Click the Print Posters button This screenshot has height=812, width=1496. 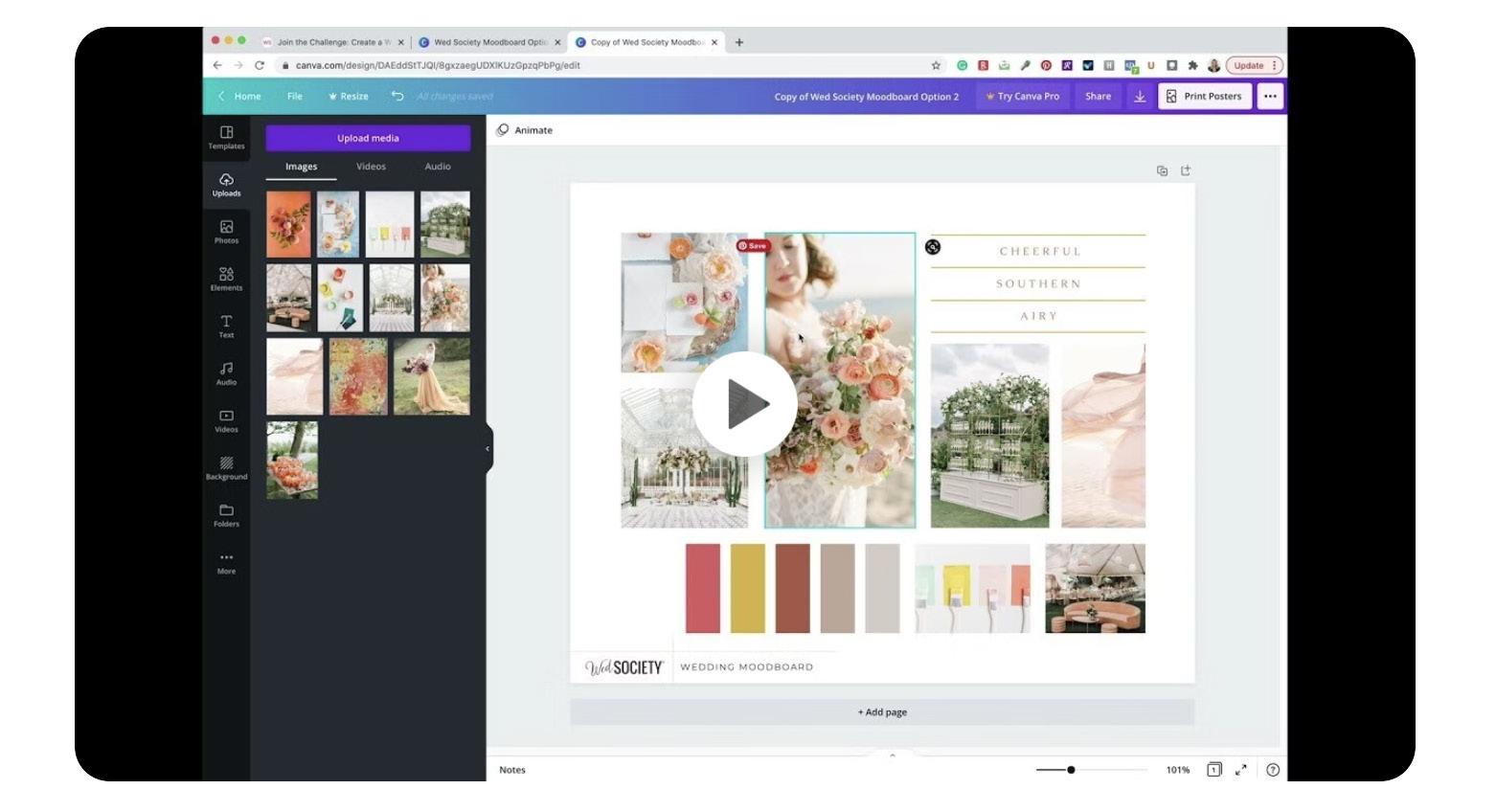coord(1205,96)
